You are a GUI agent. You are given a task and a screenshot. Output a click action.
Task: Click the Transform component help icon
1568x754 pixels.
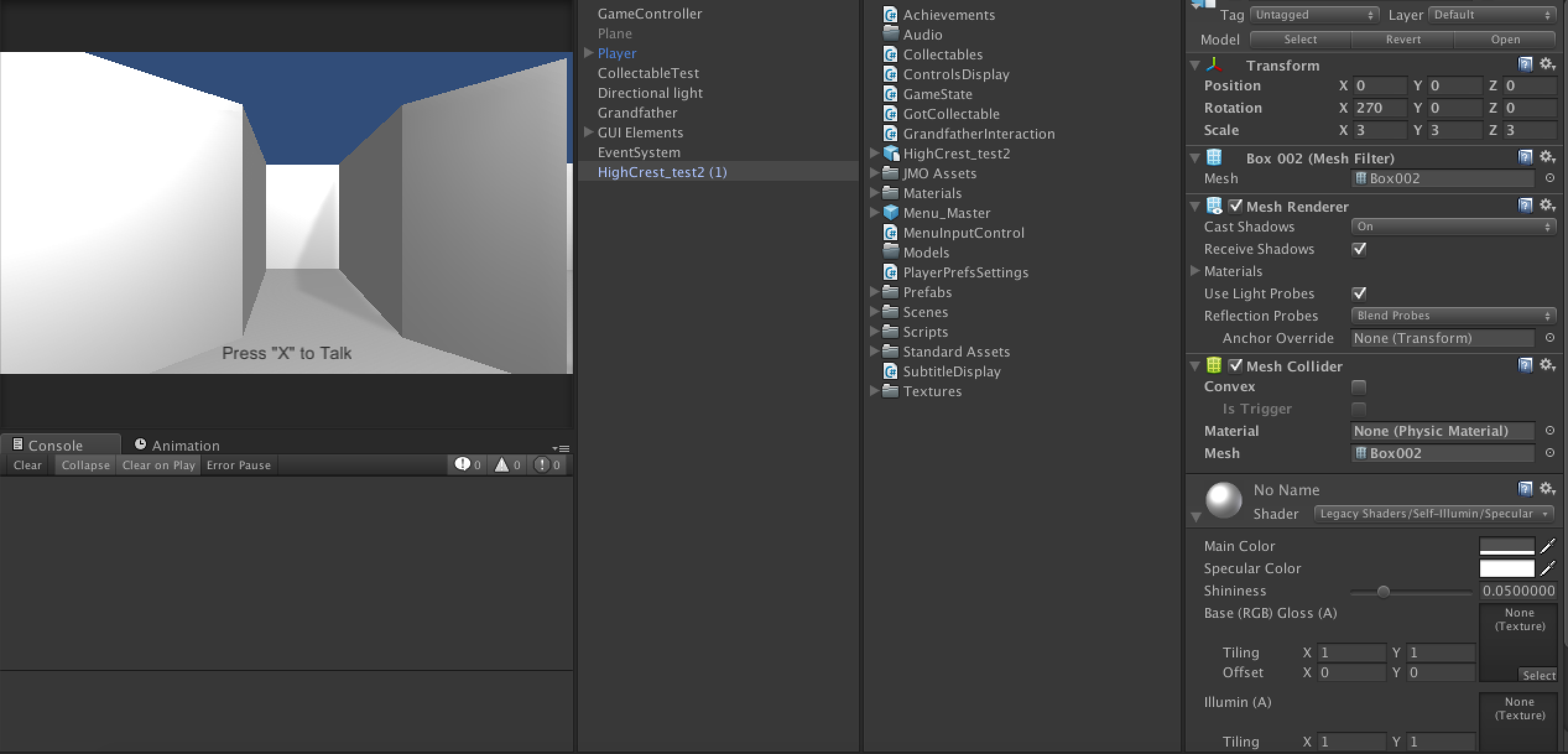point(1525,64)
